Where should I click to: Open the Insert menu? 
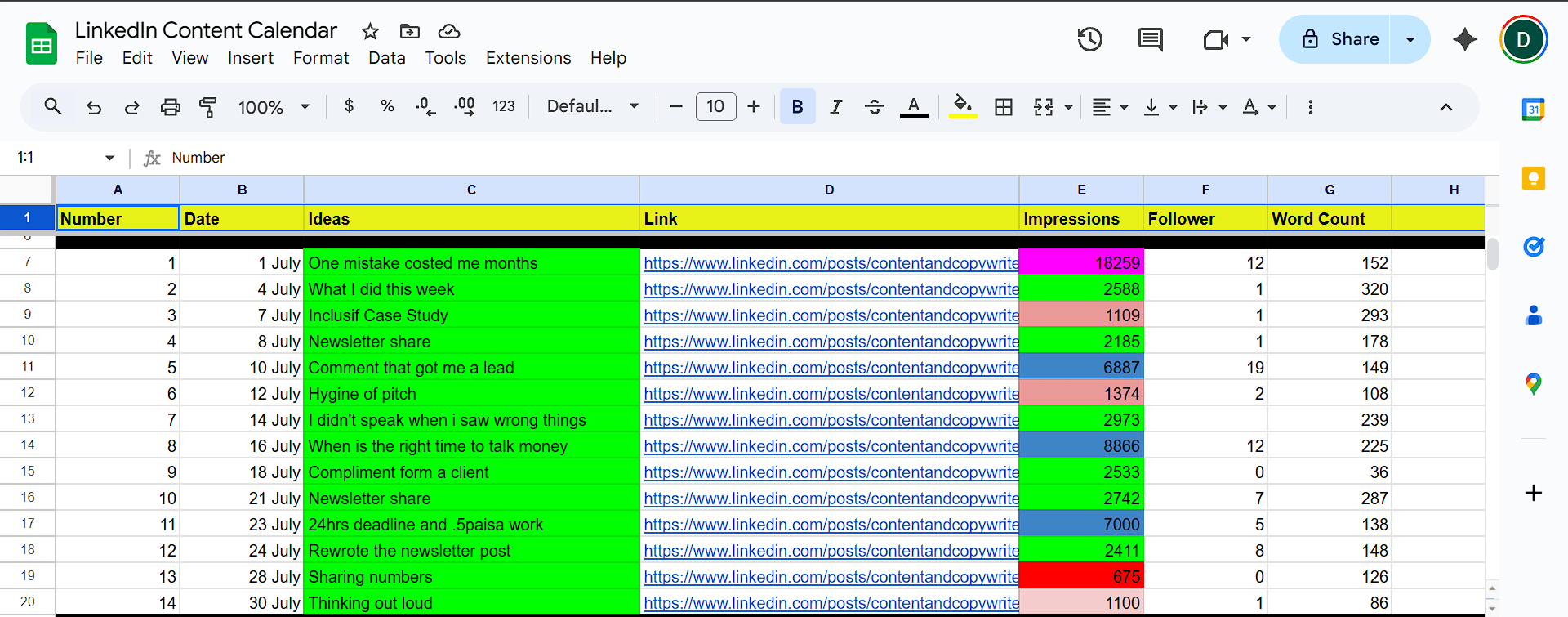coord(250,58)
